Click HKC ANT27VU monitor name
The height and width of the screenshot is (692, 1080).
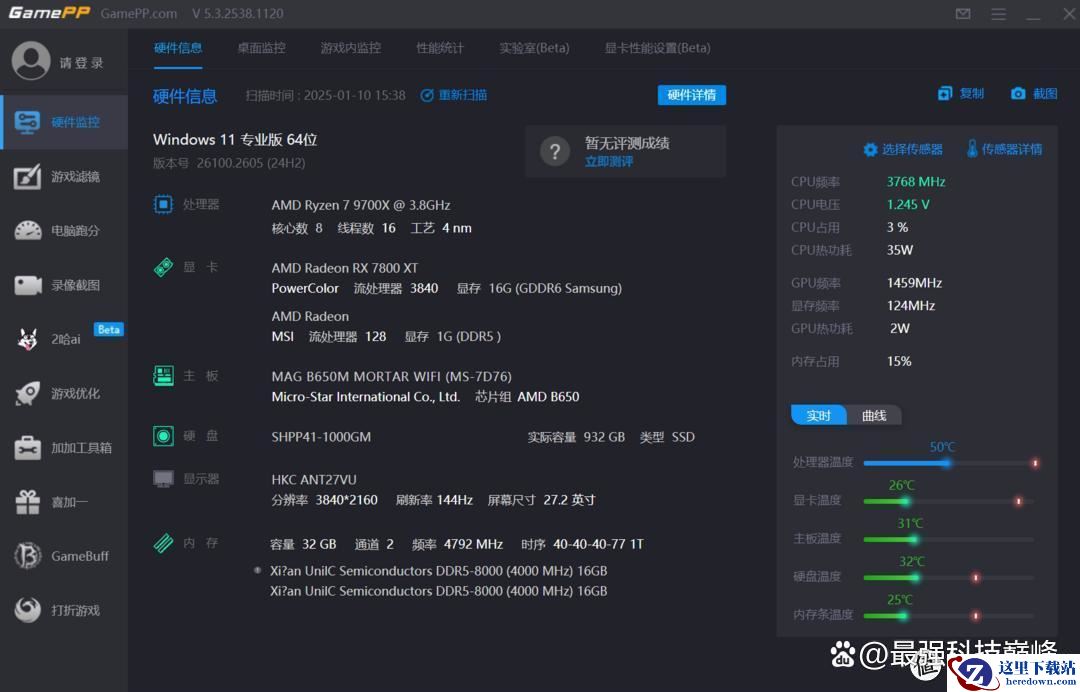click(313, 479)
